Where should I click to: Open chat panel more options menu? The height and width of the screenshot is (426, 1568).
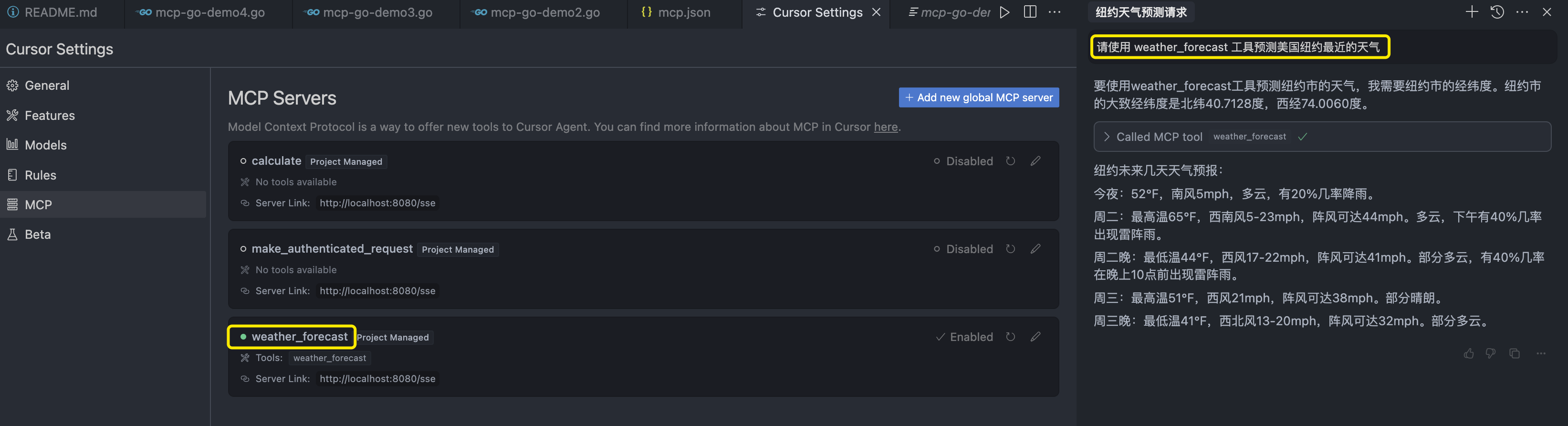1522,12
